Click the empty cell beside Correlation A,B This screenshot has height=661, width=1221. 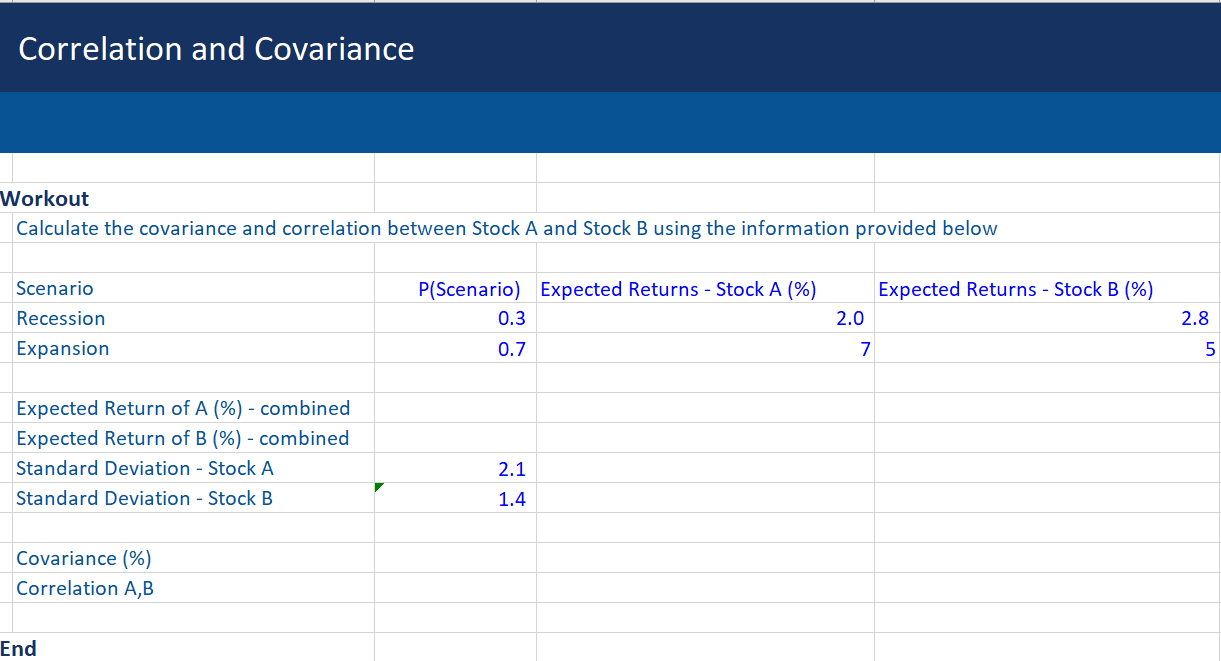tap(455, 588)
